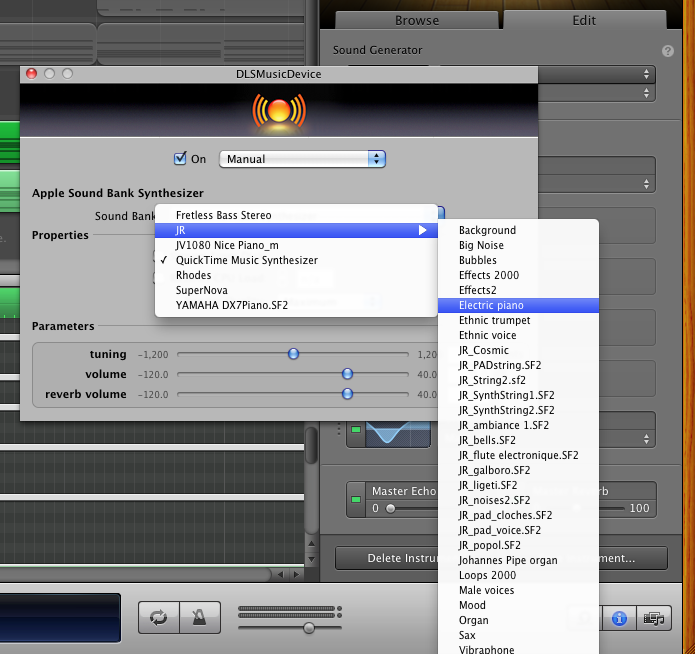The height and width of the screenshot is (654, 695).
Task: Choose Effects 2000 entry
Action: pyautogui.click(x=518, y=275)
